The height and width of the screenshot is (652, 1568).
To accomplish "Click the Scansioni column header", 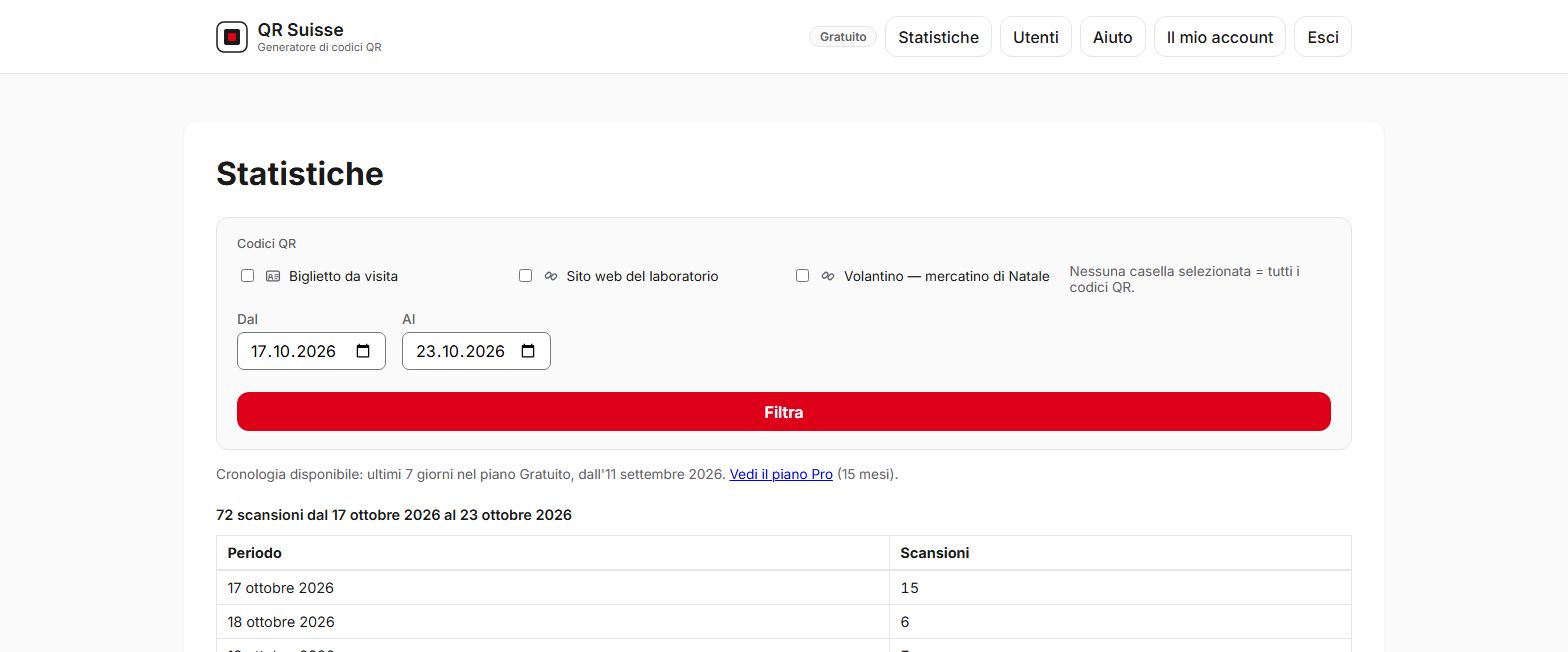I will click(x=1120, y=553).
